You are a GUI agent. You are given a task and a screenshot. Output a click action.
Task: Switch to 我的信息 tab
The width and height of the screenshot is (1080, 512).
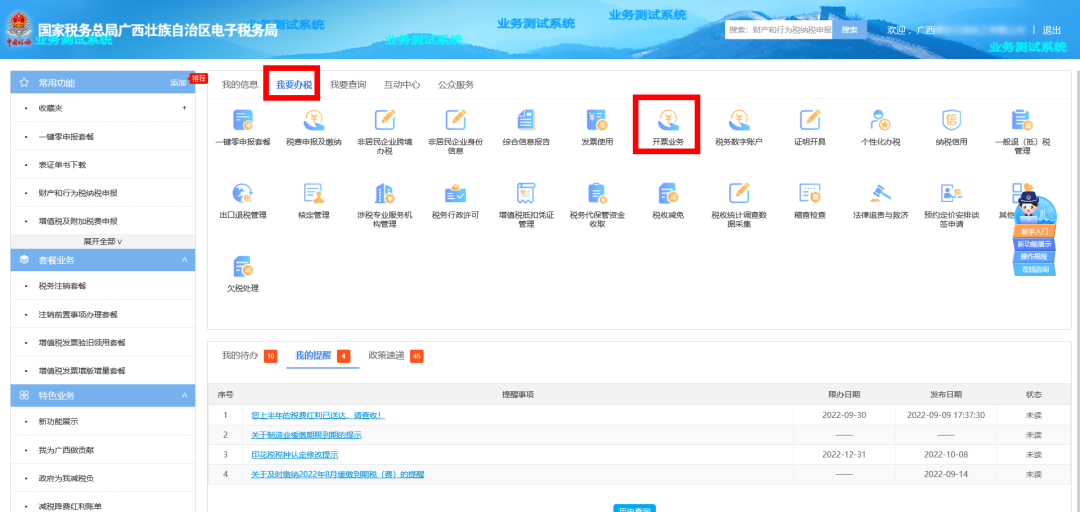[240, 85]
